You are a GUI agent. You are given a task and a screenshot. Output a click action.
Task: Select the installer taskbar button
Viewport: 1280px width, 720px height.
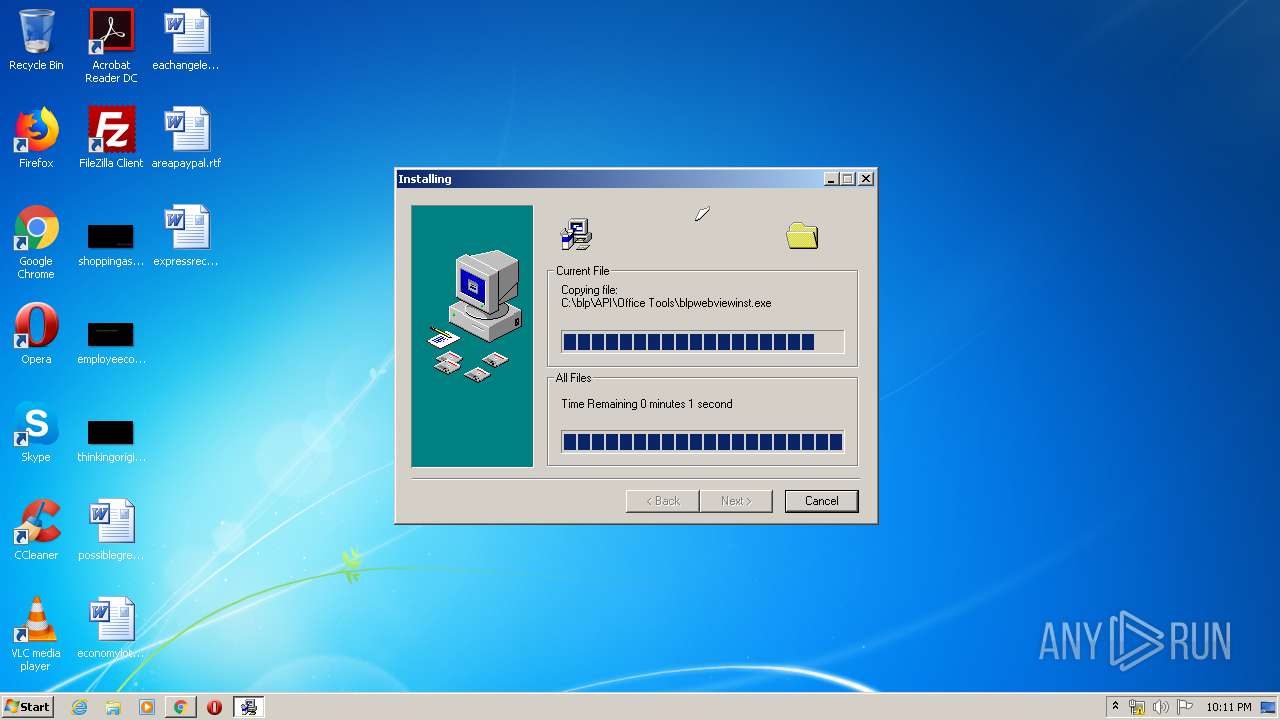click(248, 707)
